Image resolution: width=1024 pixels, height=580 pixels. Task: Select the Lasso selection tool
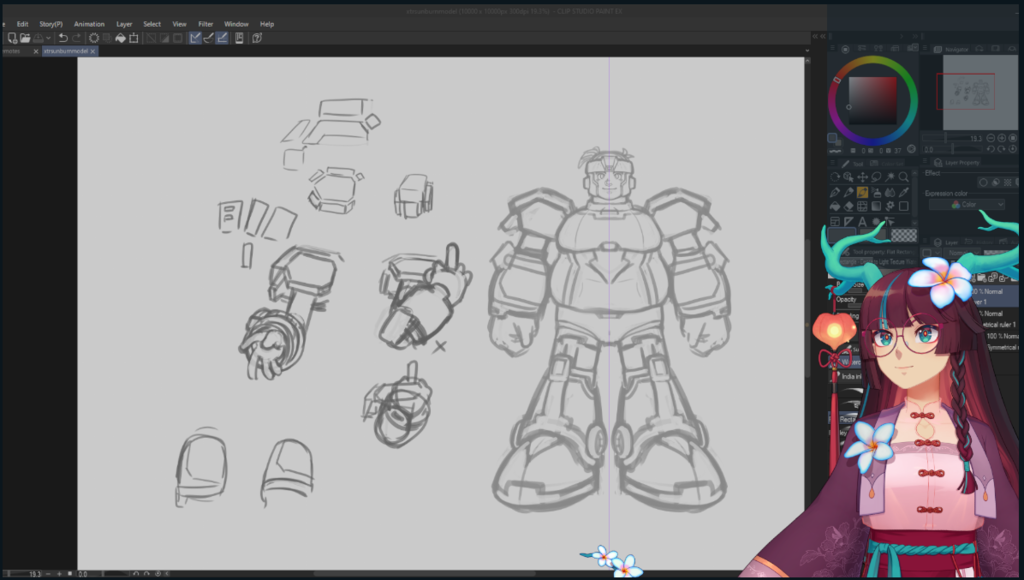876,177
